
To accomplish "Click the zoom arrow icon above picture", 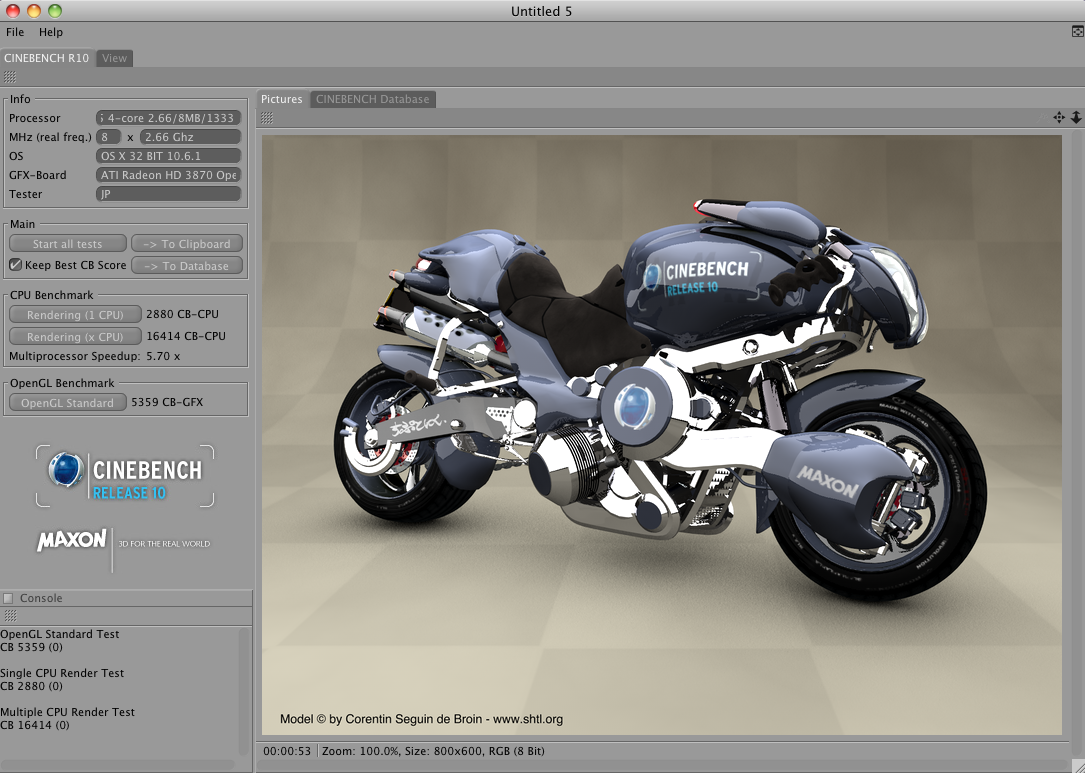I will [1076, 118].
